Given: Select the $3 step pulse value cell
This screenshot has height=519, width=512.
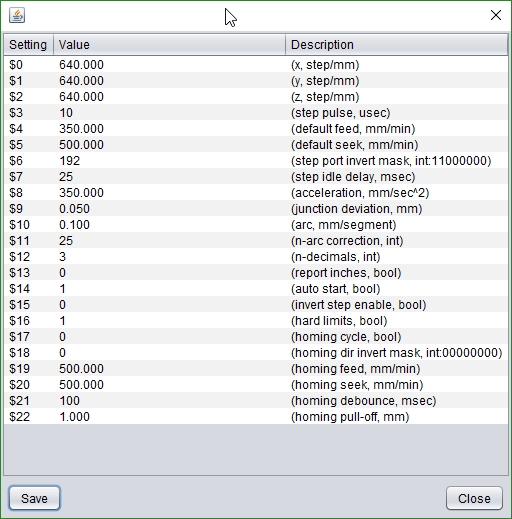Looking at the screenshot, I should [170, 112].
